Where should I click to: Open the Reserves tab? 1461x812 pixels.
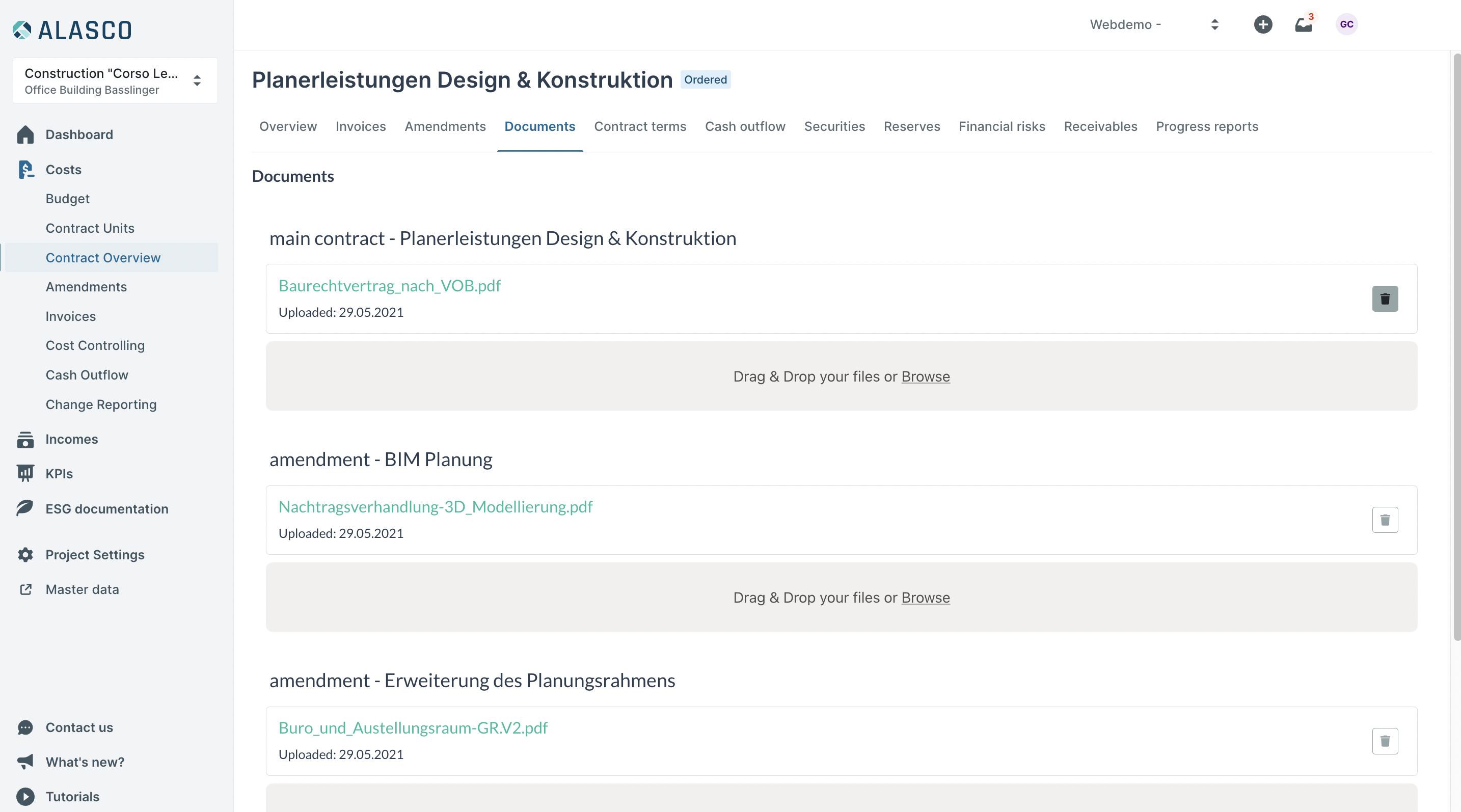click(x=912, y=126)
